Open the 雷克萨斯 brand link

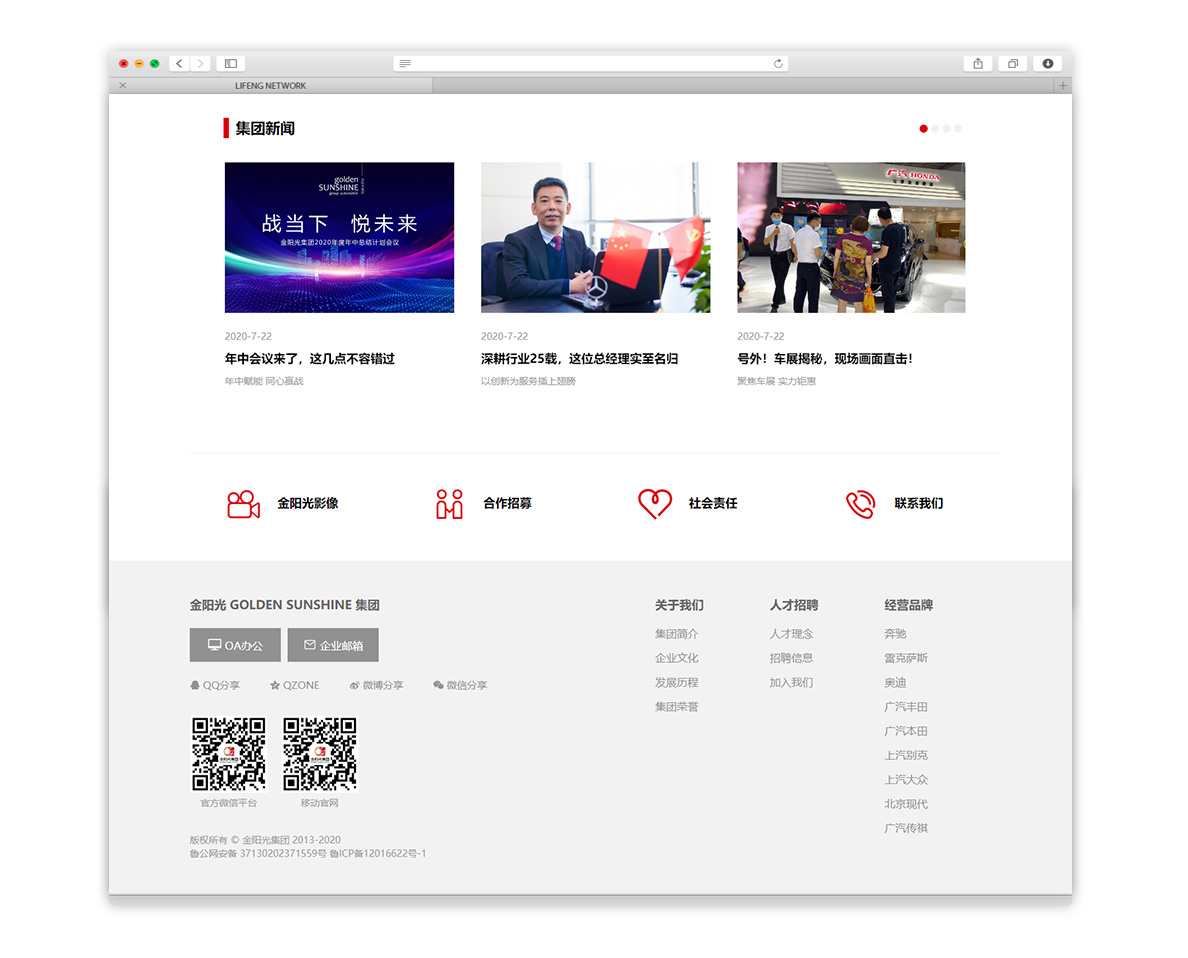(905, 658)
